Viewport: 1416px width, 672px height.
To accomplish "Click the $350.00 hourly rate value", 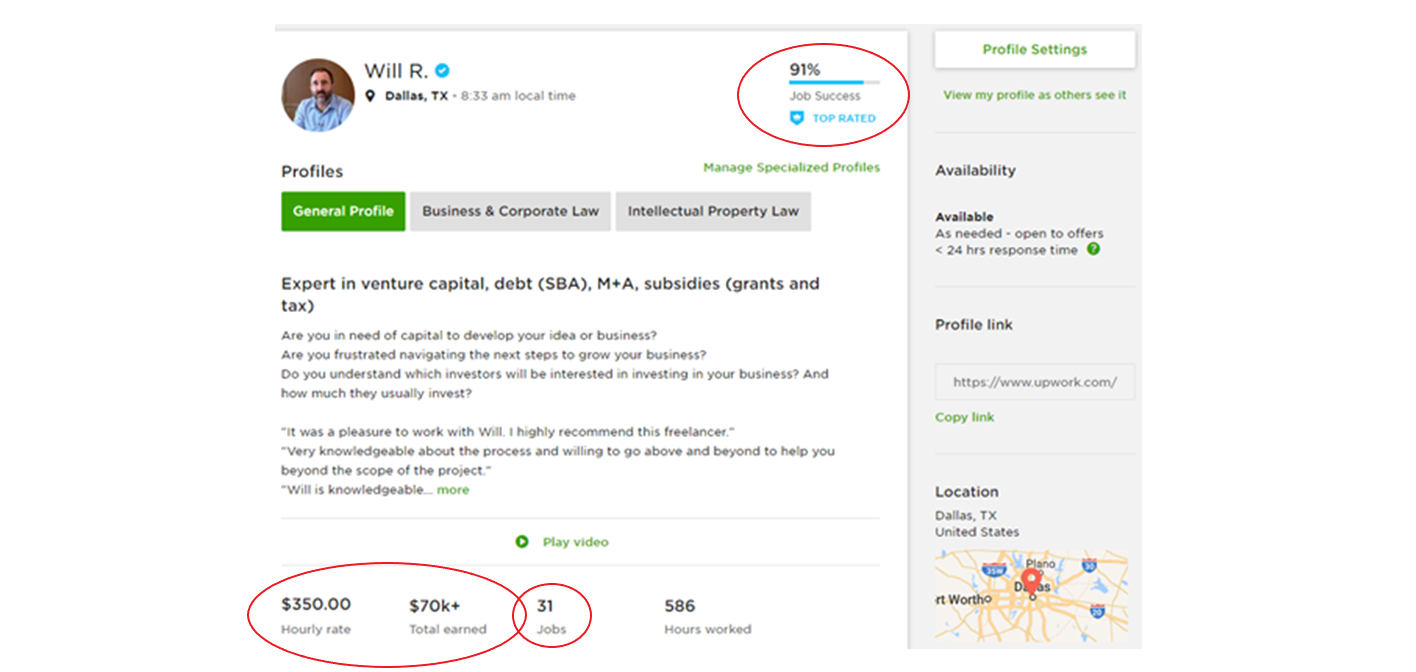I will tap(316, 604).
